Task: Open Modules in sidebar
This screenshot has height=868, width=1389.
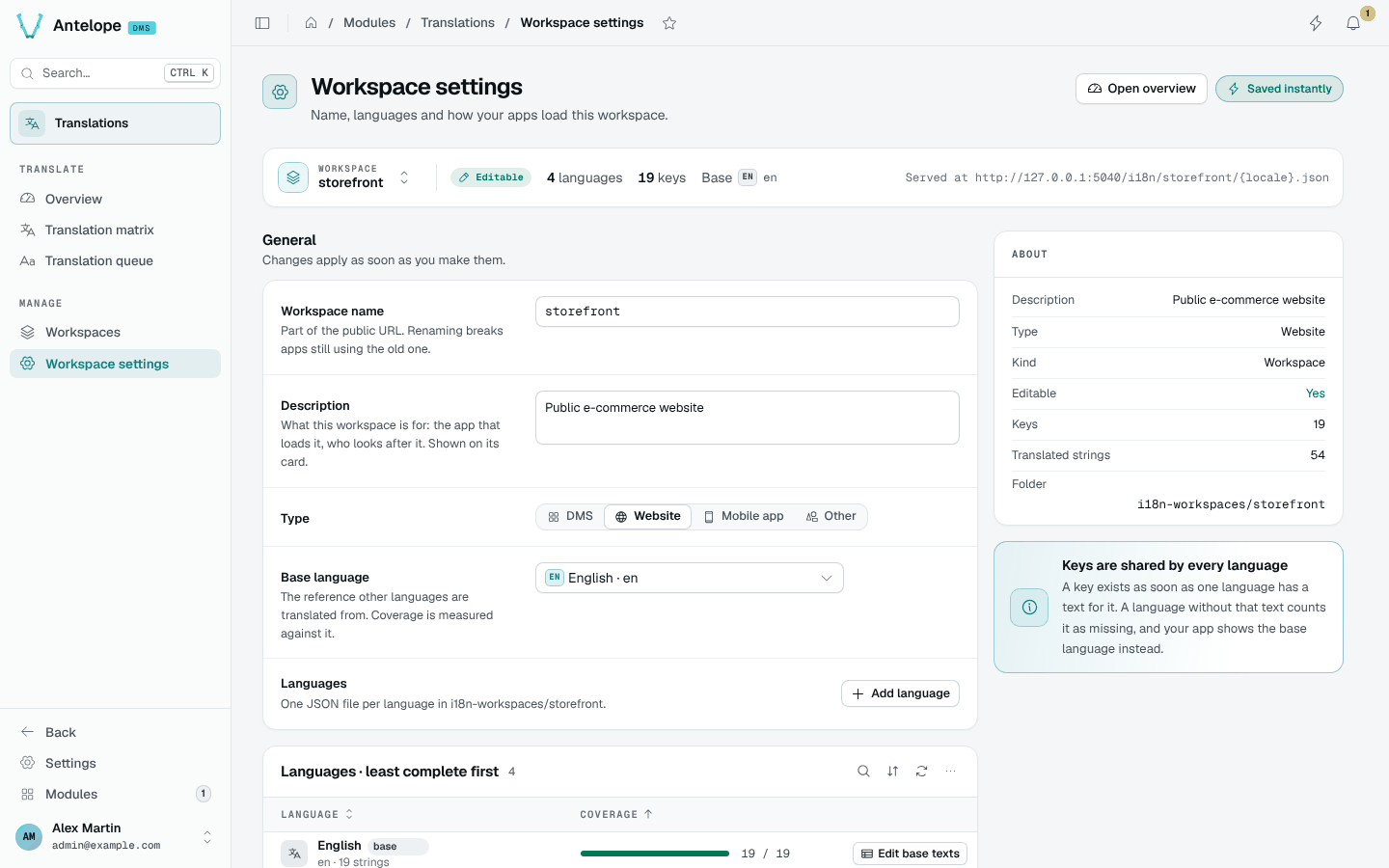Action: (115, 794)
